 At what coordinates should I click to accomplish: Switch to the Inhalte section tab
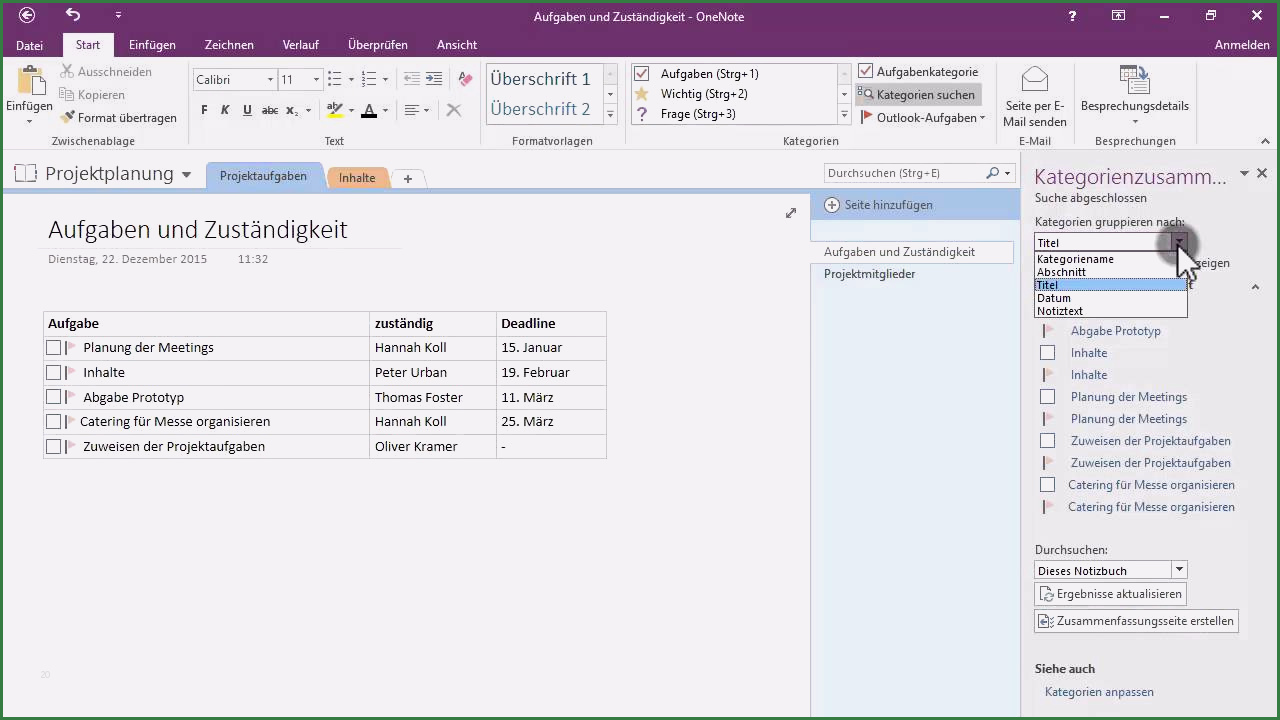tap(357, 178)
